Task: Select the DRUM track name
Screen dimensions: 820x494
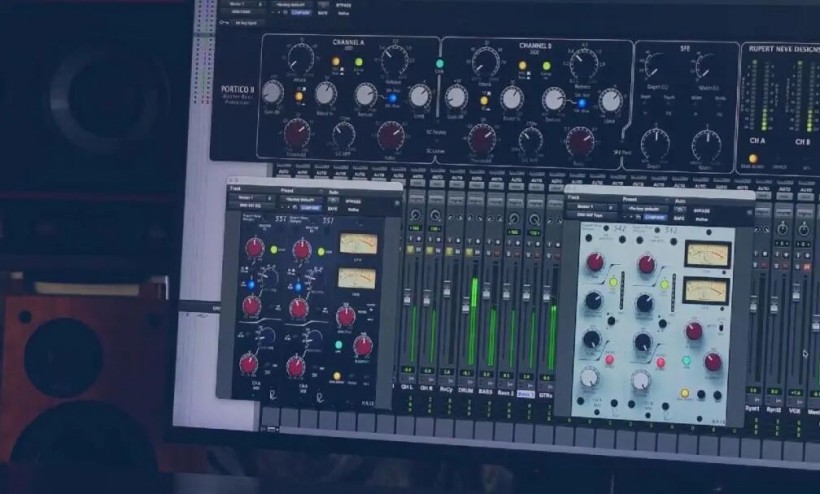Action: click(465, 391)
